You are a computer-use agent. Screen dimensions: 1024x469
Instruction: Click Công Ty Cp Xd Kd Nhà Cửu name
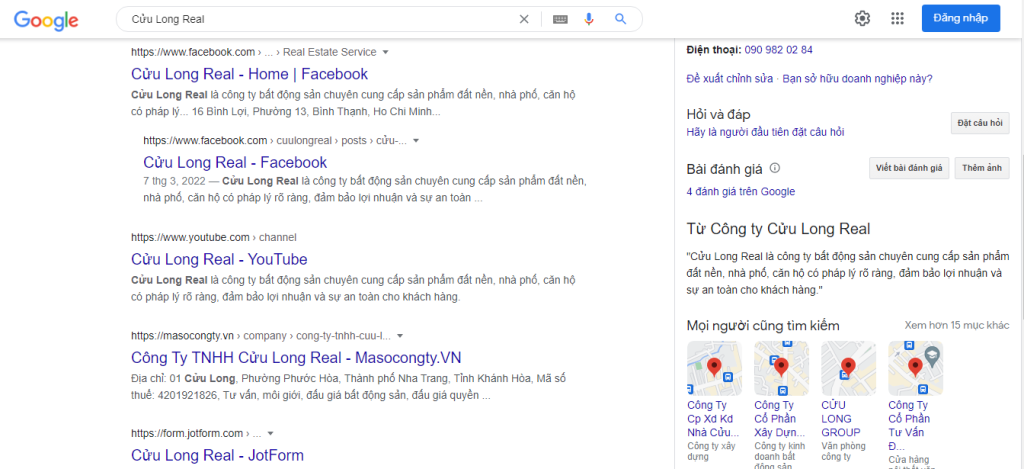tap(713, 418)
